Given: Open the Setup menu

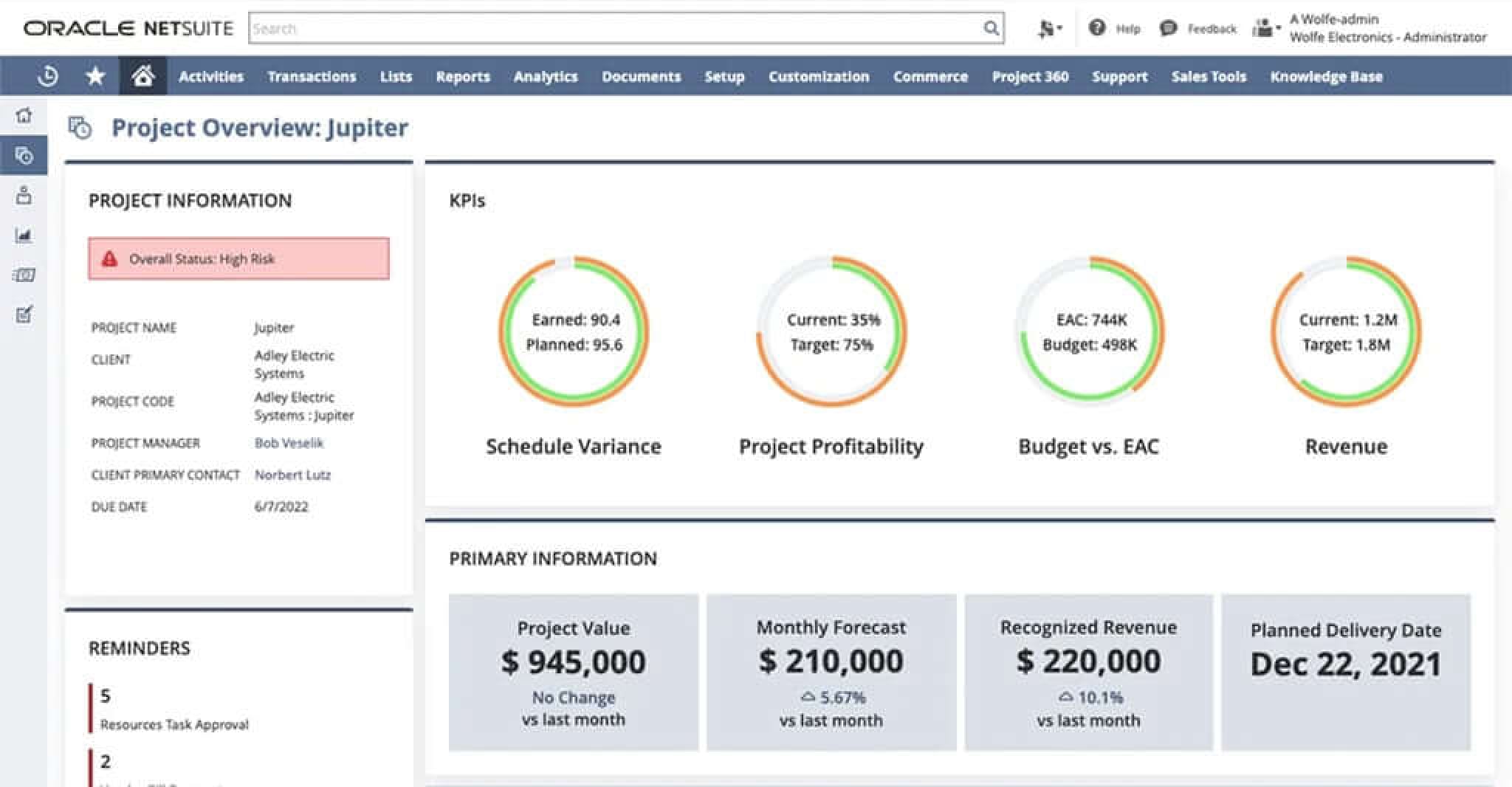Looking at the screenshot, I should point(724,76).
